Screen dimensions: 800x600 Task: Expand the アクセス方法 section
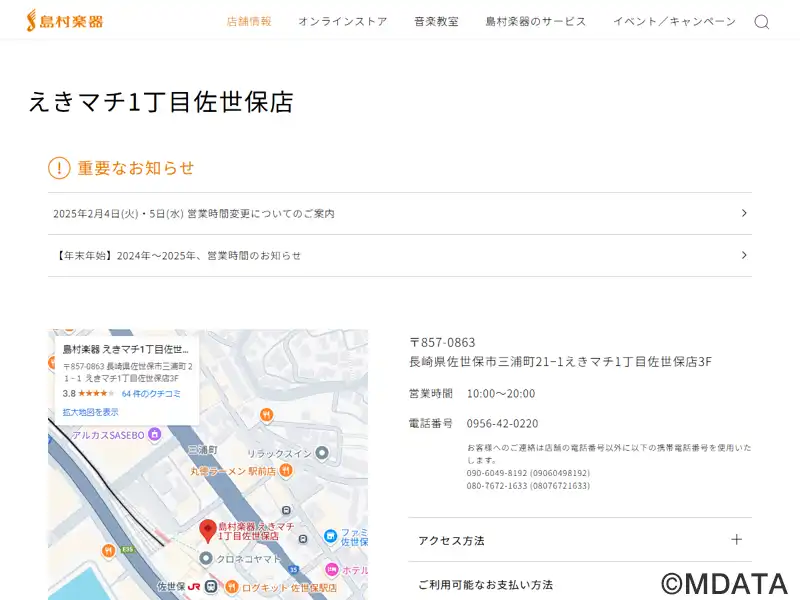point(580,540)
